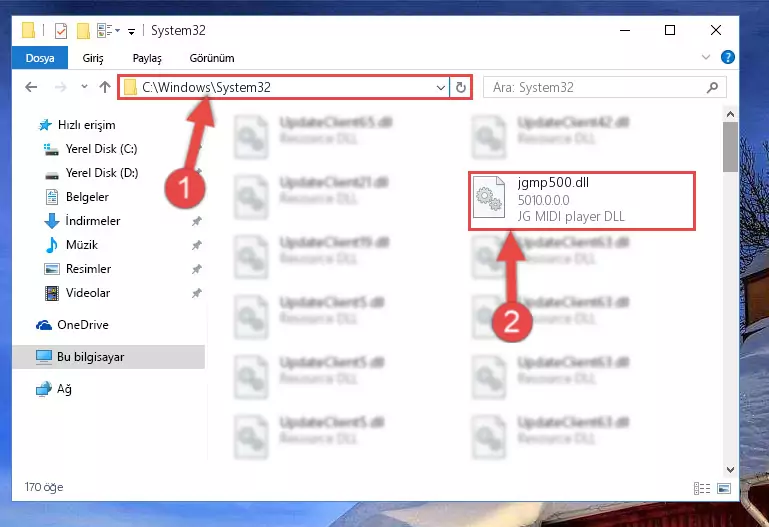The width and height of the screenshot is (769, 527).
Task: Click the pin icon beside Videolar
Action: tap(197, 293)
